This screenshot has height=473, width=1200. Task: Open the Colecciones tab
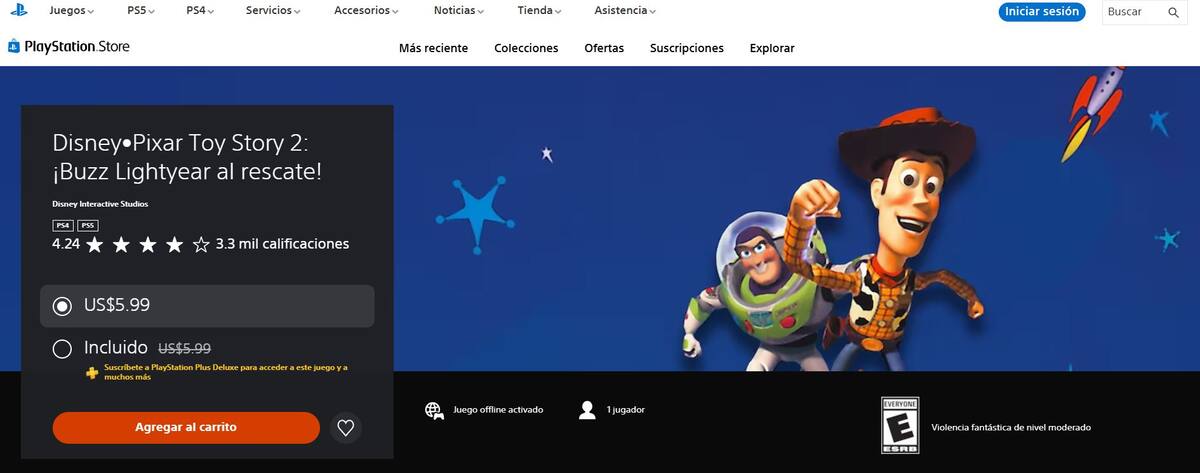coord(526,48)
